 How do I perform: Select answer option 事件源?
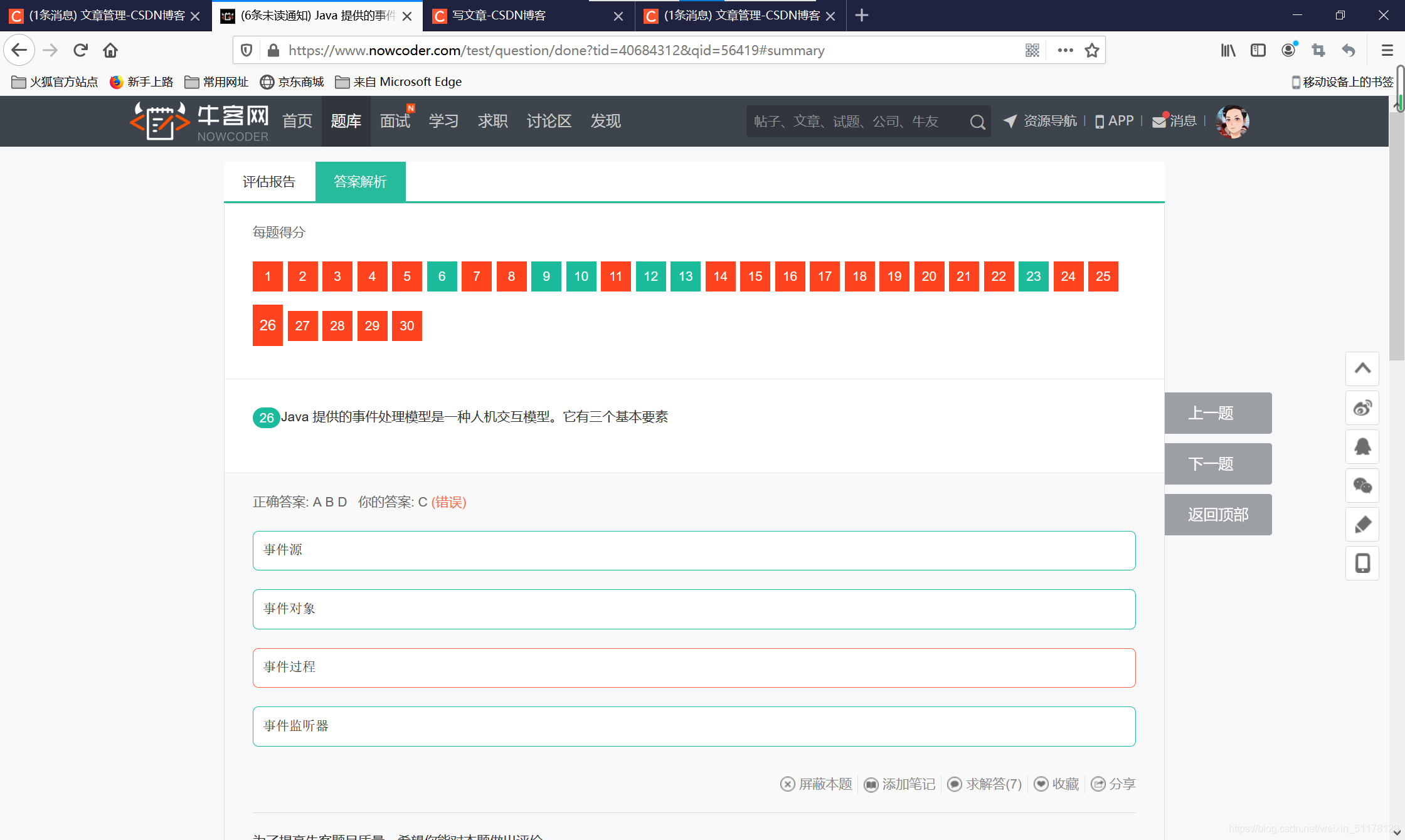pyautogui.click(x=694, y=550)
